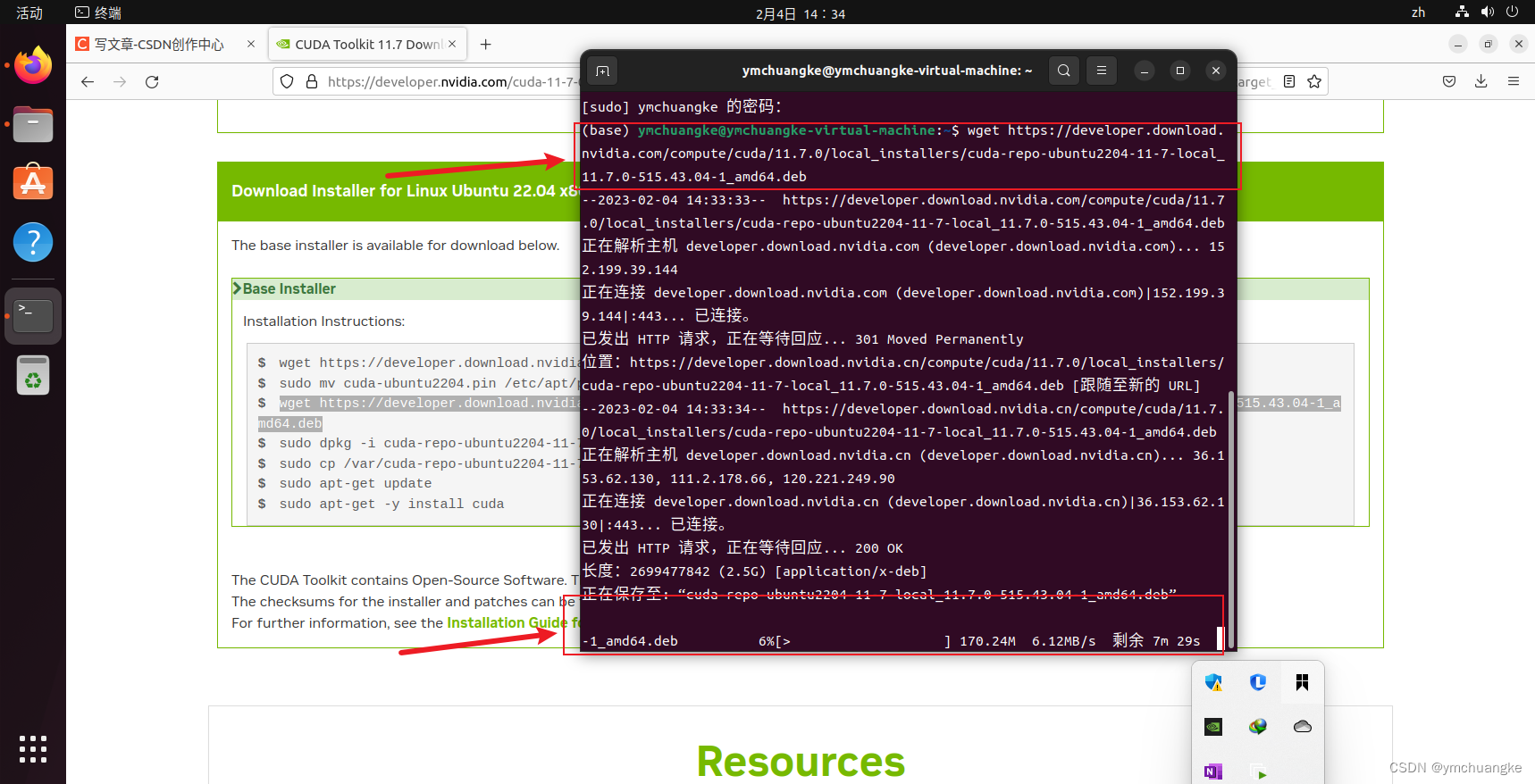
Task: Open the power menu in top bar
Action: coord(1512,12)
